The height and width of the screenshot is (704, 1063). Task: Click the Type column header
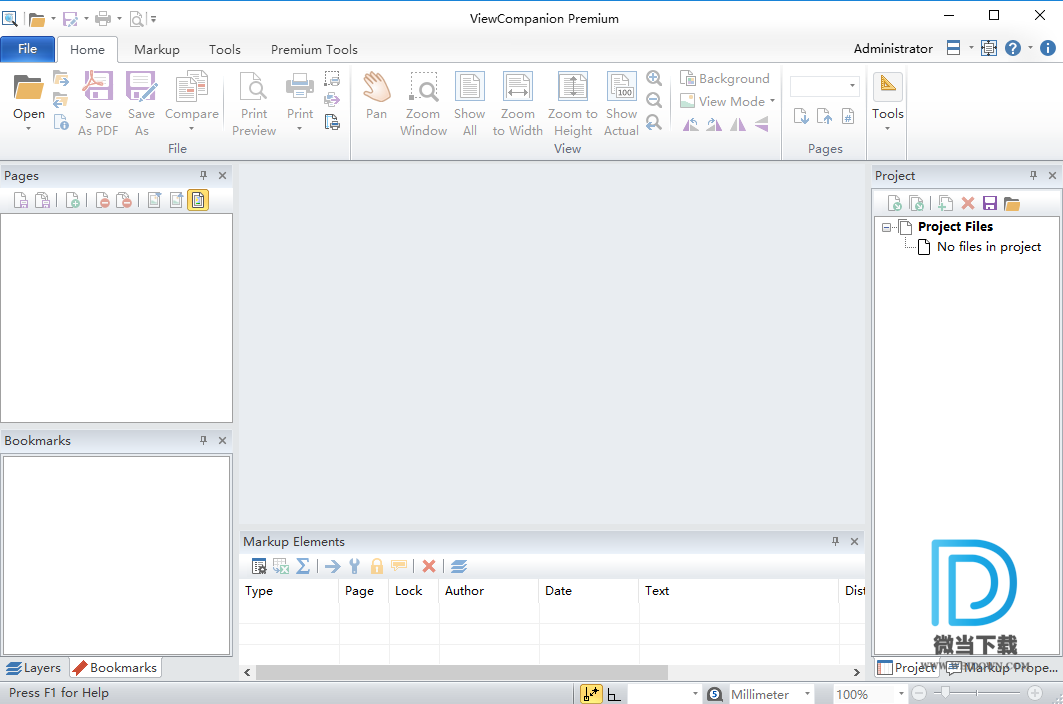(x=289, y=591)
